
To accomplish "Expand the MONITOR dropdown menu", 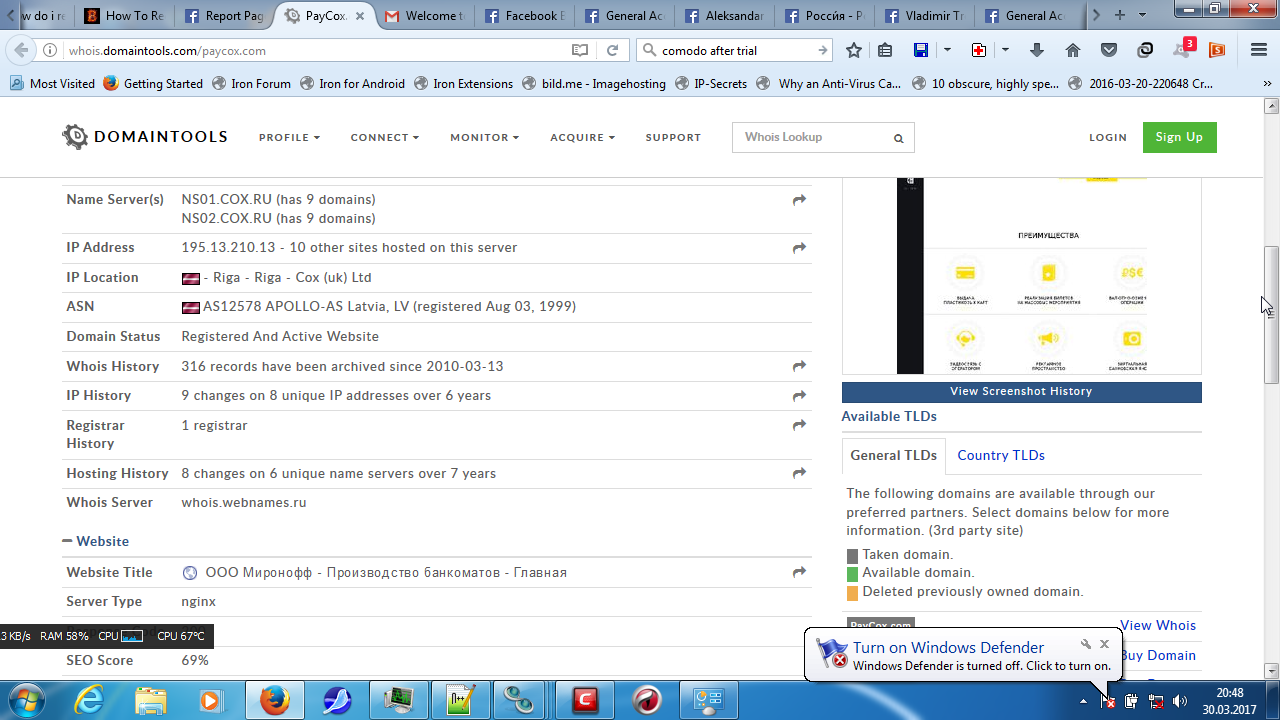I will tap(485, 138).
